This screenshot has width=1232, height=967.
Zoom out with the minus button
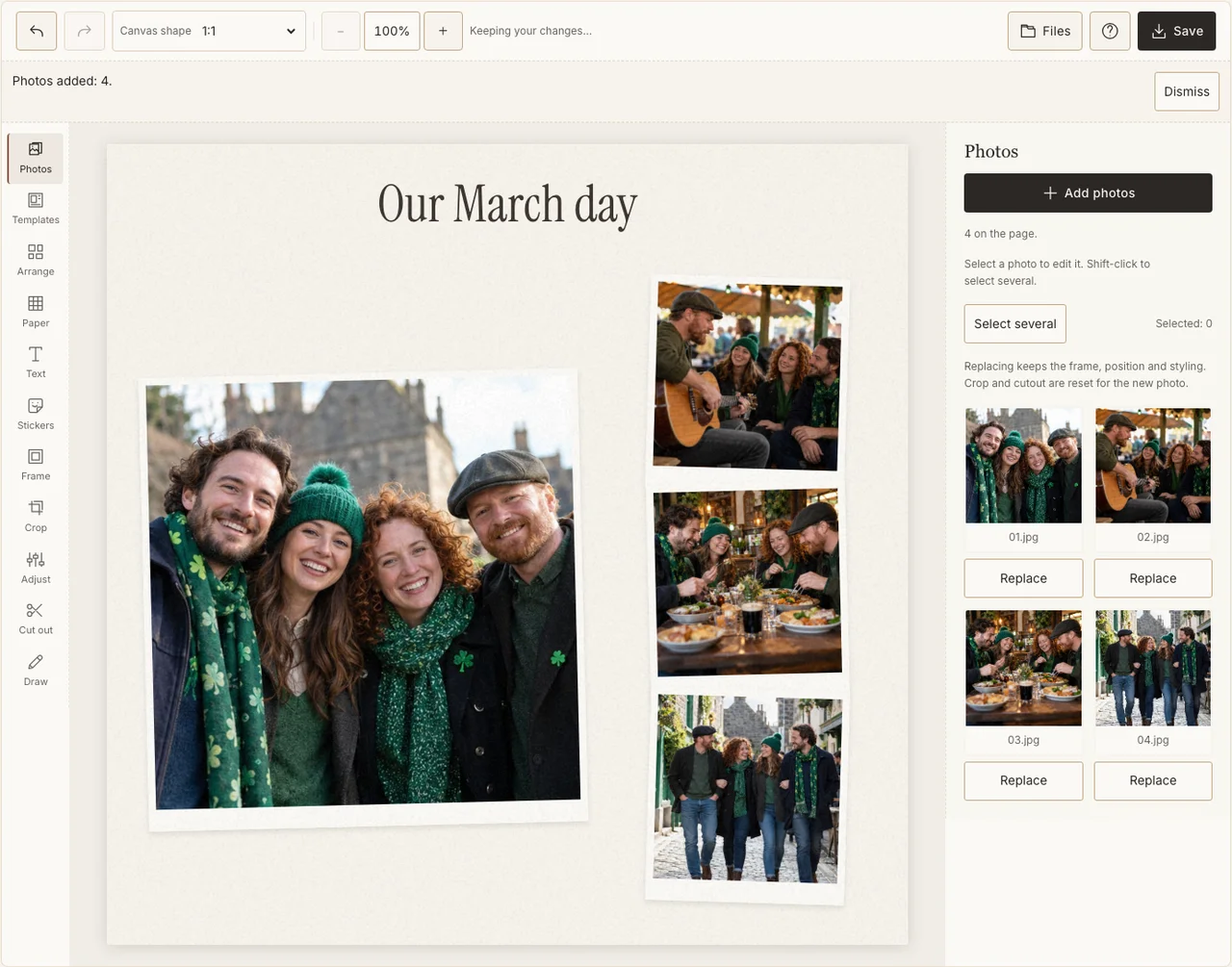[341, 31]
